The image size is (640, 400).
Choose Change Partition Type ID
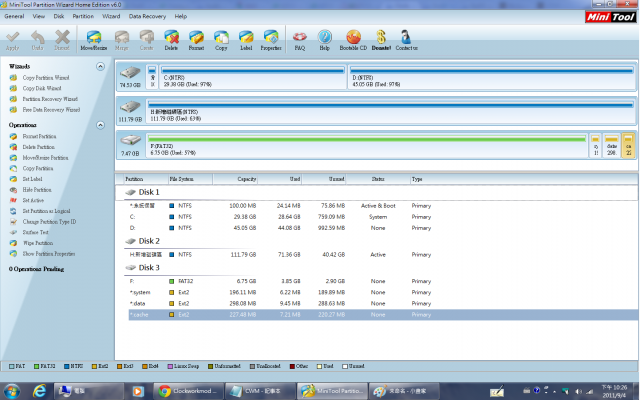49,222
